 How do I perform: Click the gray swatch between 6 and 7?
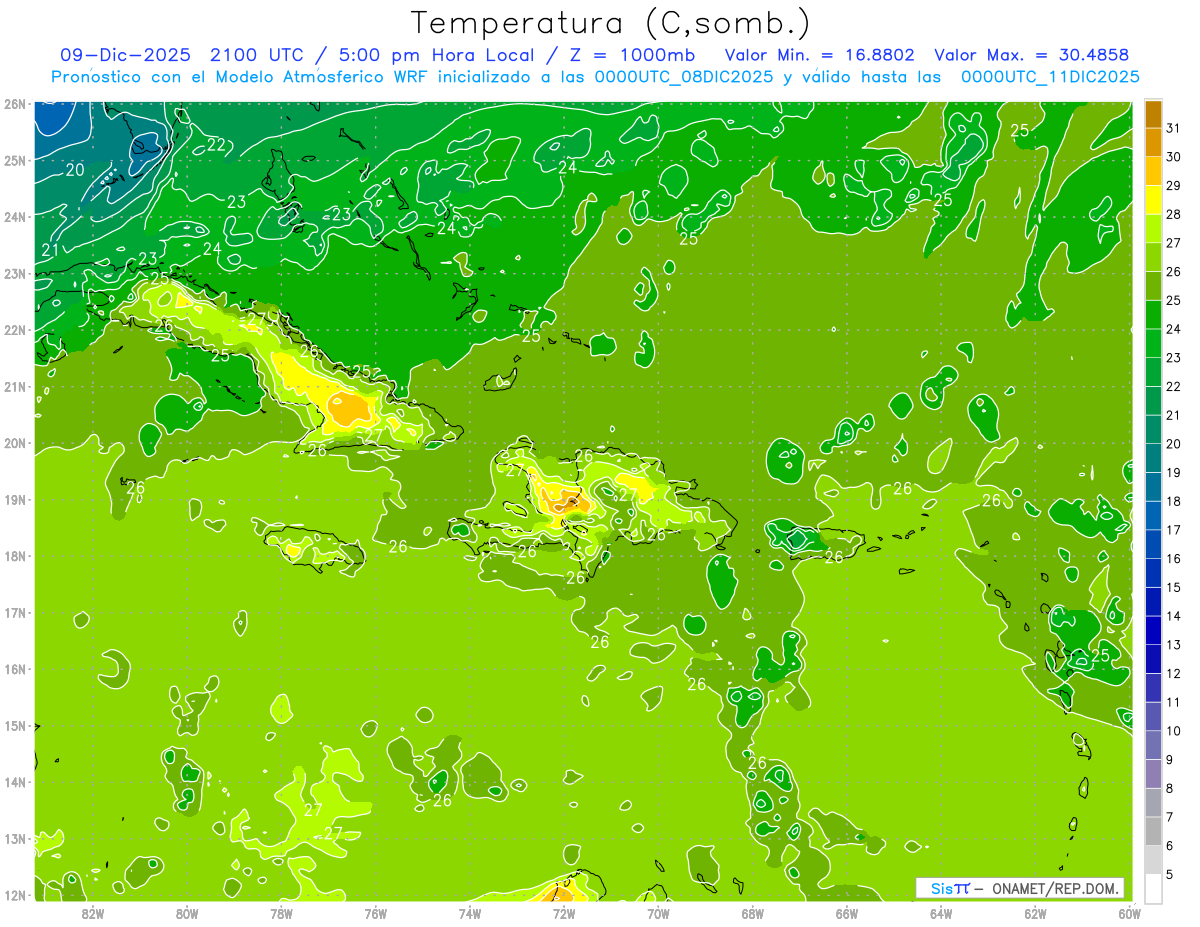point(1153,831)
